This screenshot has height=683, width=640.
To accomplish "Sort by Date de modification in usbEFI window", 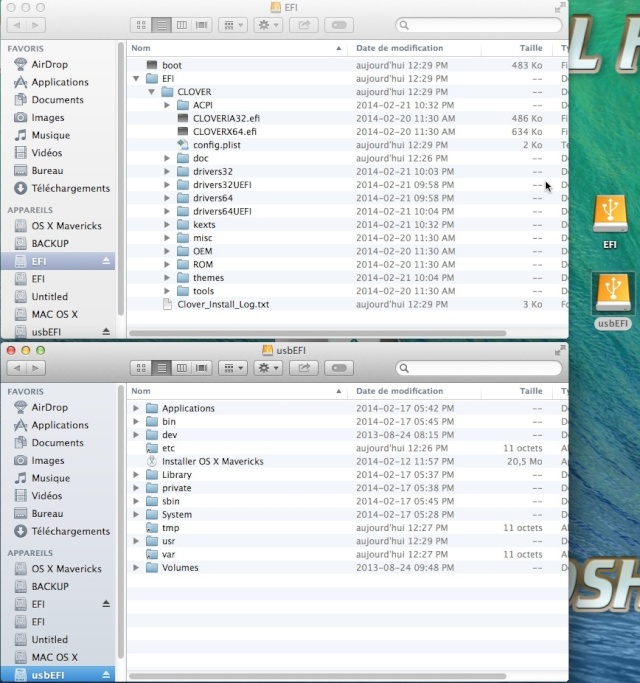I will coord(414,391).
